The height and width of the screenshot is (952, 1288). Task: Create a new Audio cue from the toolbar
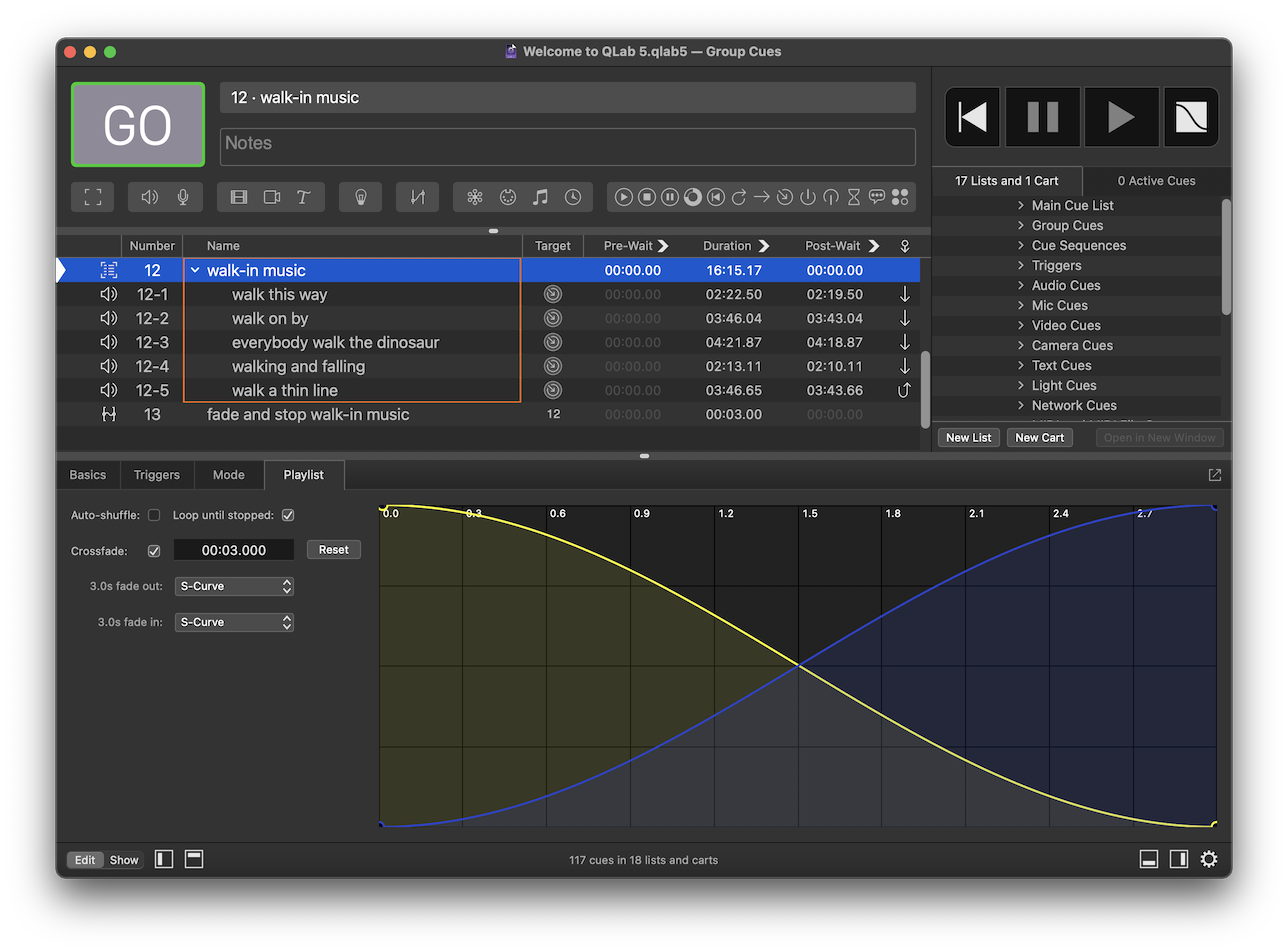(x=150, y=196)
